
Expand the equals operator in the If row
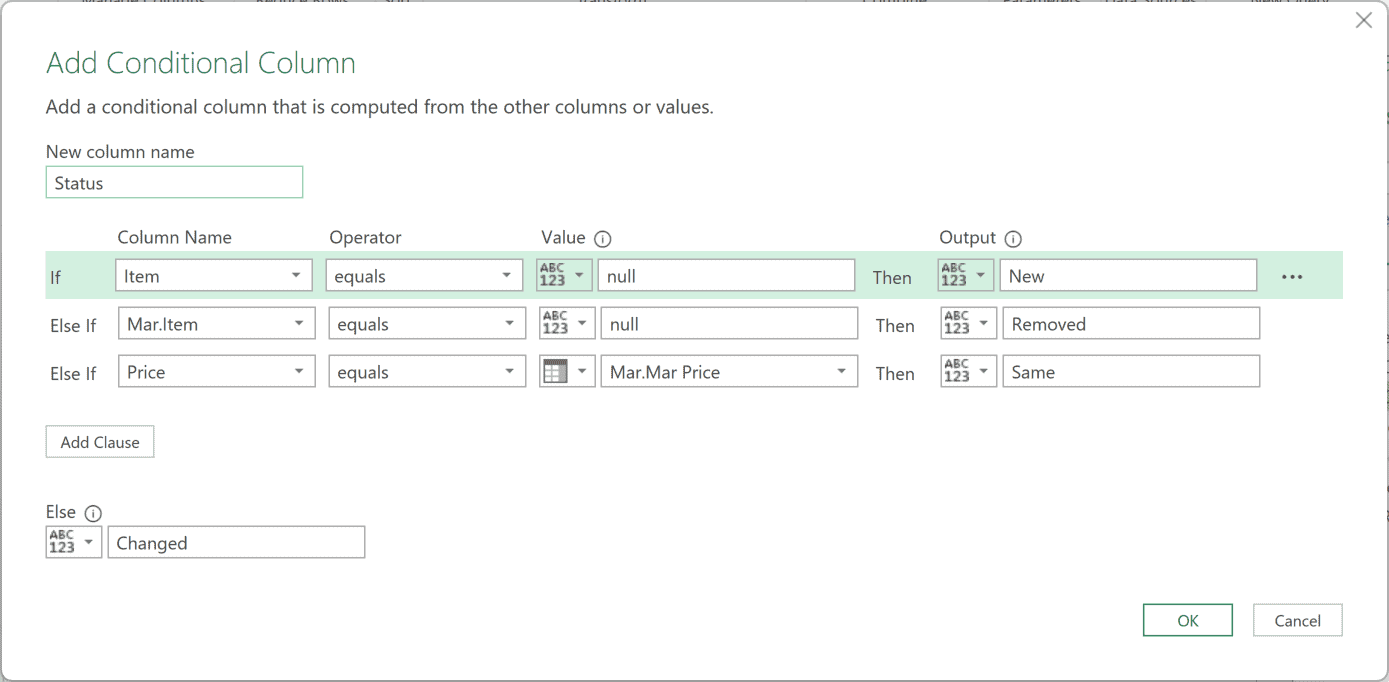coord(424,275)
